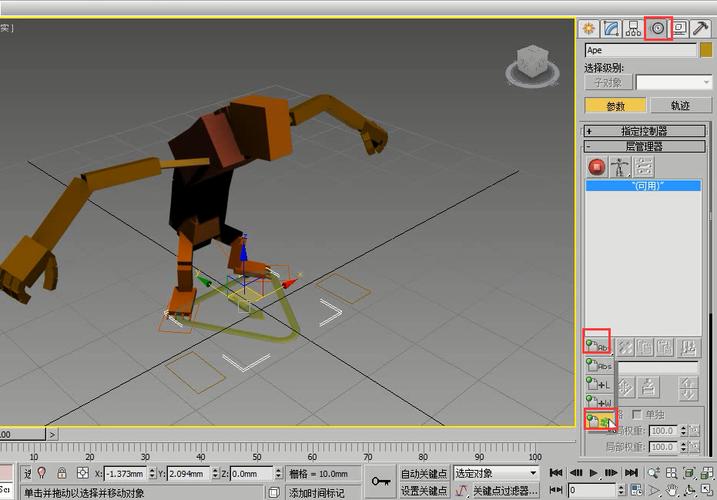717x500 pixels.
Task: Click the copy layer icon
Action: tap(645, 348)
